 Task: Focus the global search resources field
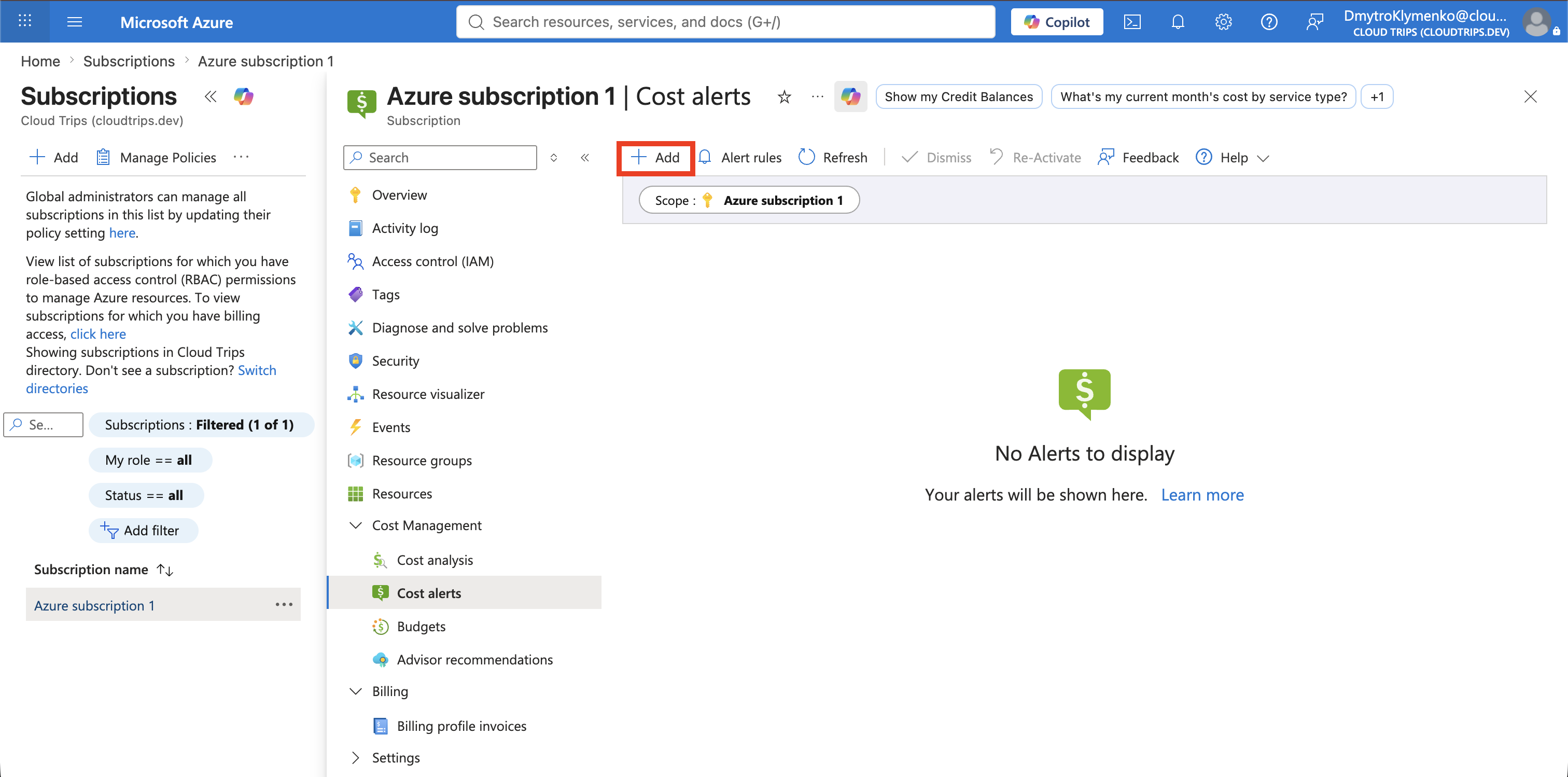pos(725,22)
